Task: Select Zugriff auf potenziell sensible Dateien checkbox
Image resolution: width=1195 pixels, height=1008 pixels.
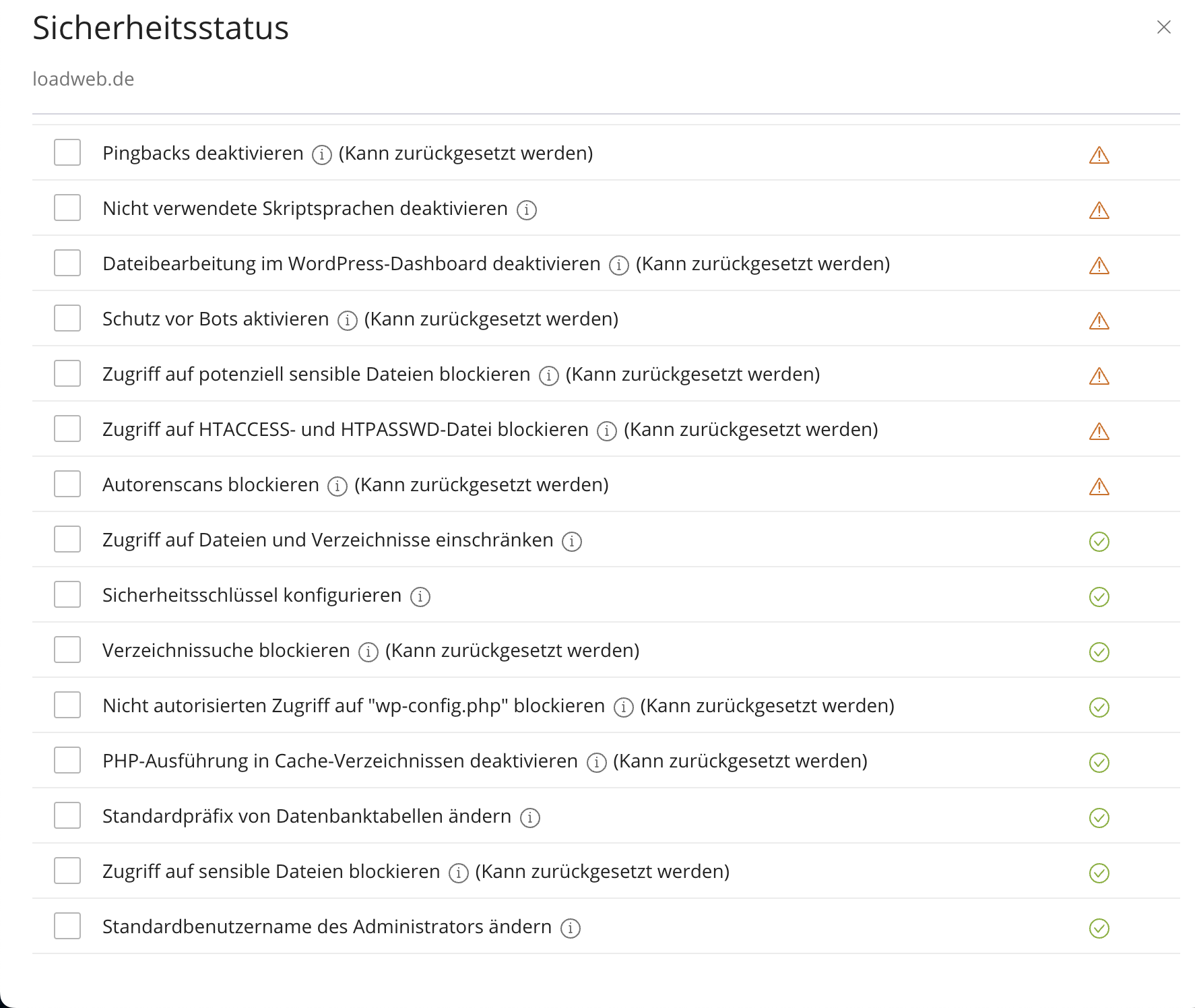Action: click(x=67, y=373)
